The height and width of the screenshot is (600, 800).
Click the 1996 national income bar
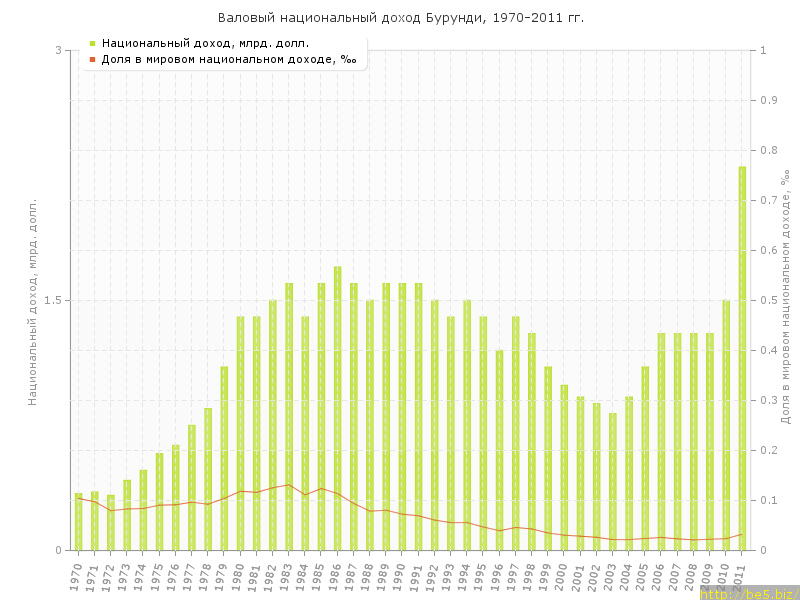499,450
